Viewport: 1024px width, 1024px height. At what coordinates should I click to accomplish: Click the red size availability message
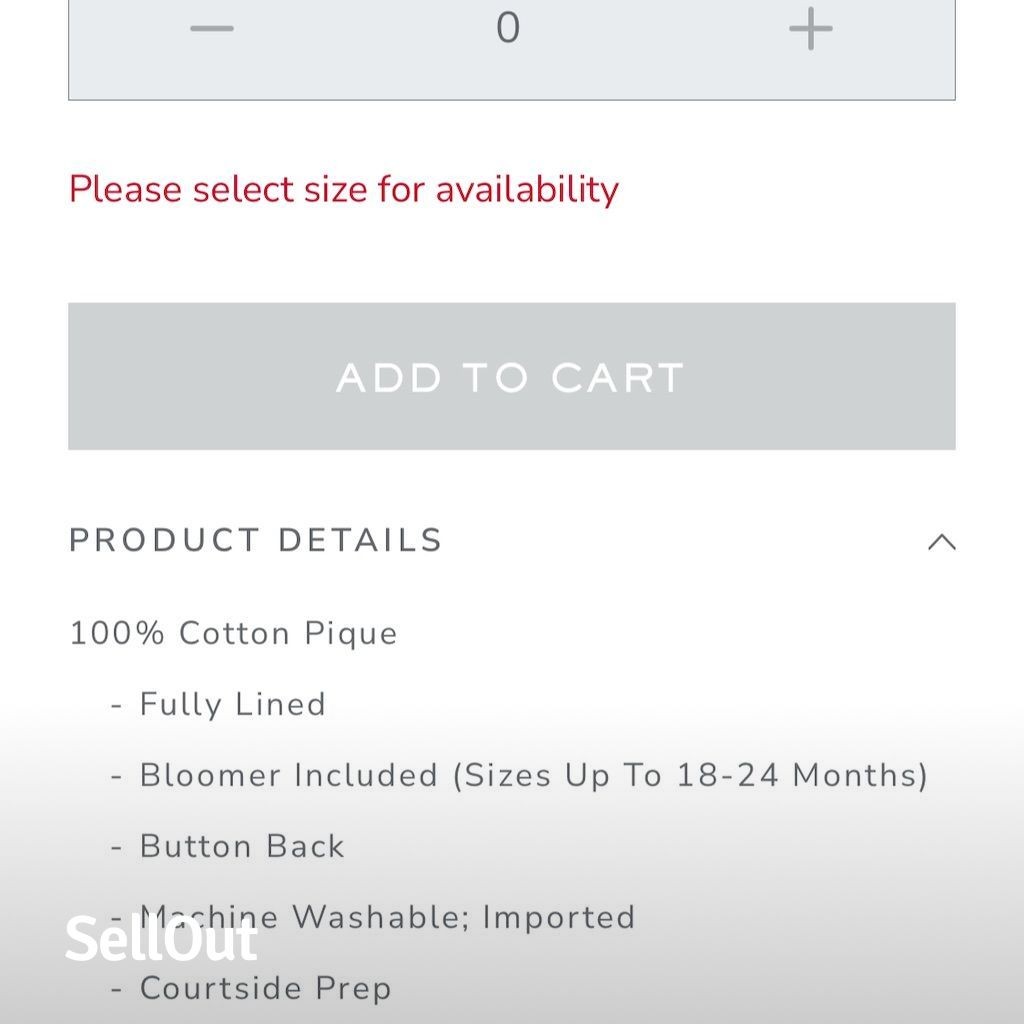coord(343,189)
